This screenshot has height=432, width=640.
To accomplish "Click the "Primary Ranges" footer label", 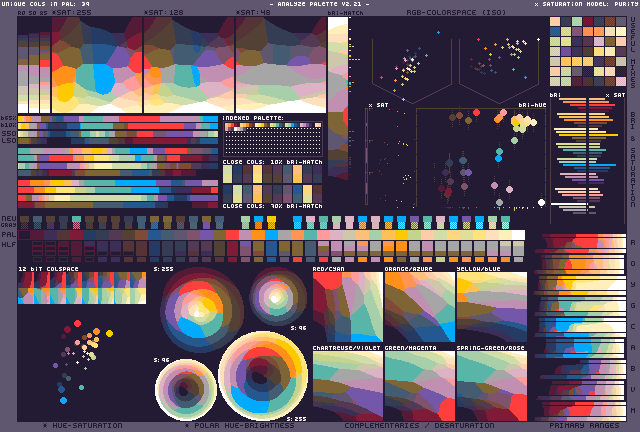I will [x=584, y=425].
